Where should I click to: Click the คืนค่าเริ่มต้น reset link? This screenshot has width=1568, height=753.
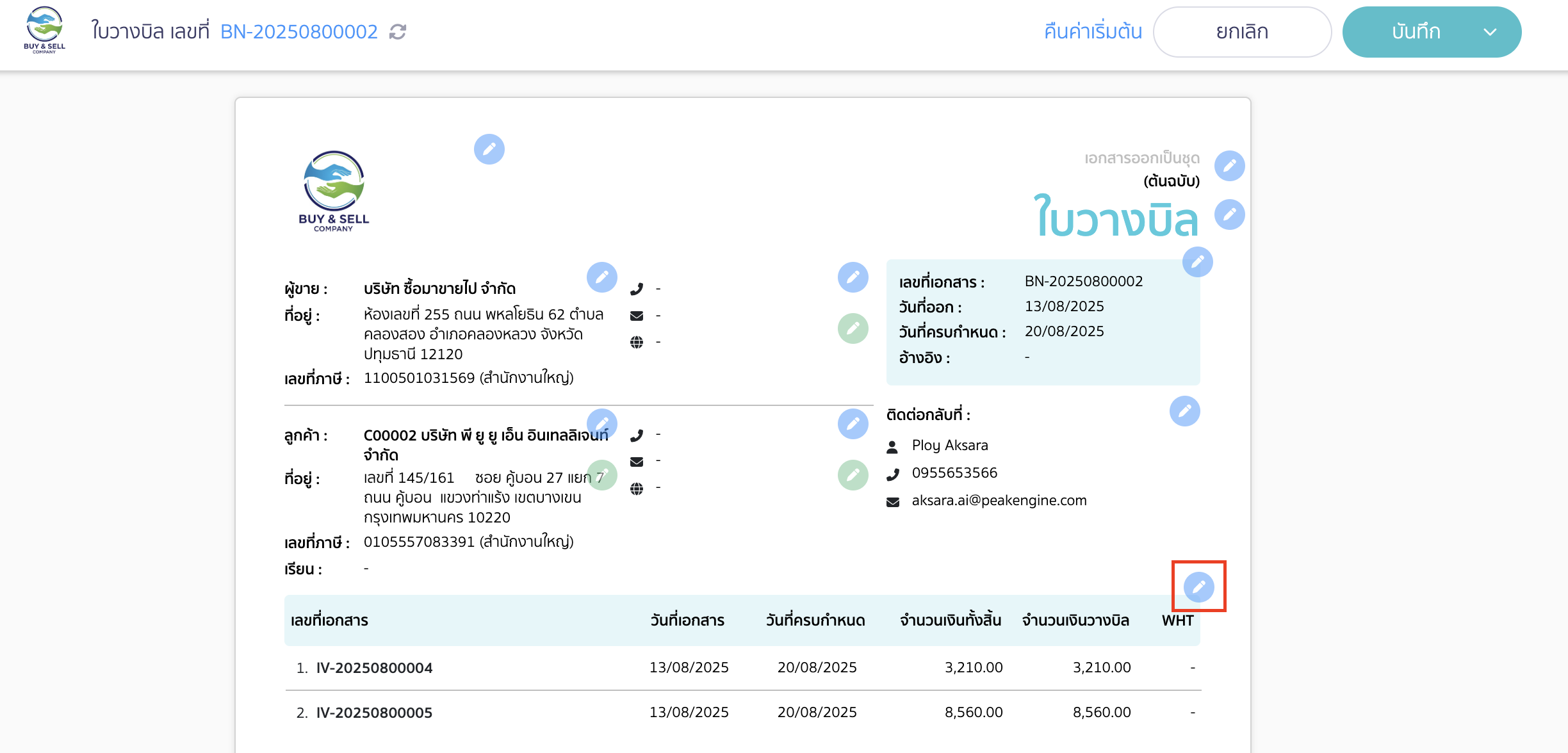click(x=1093, y=31)
